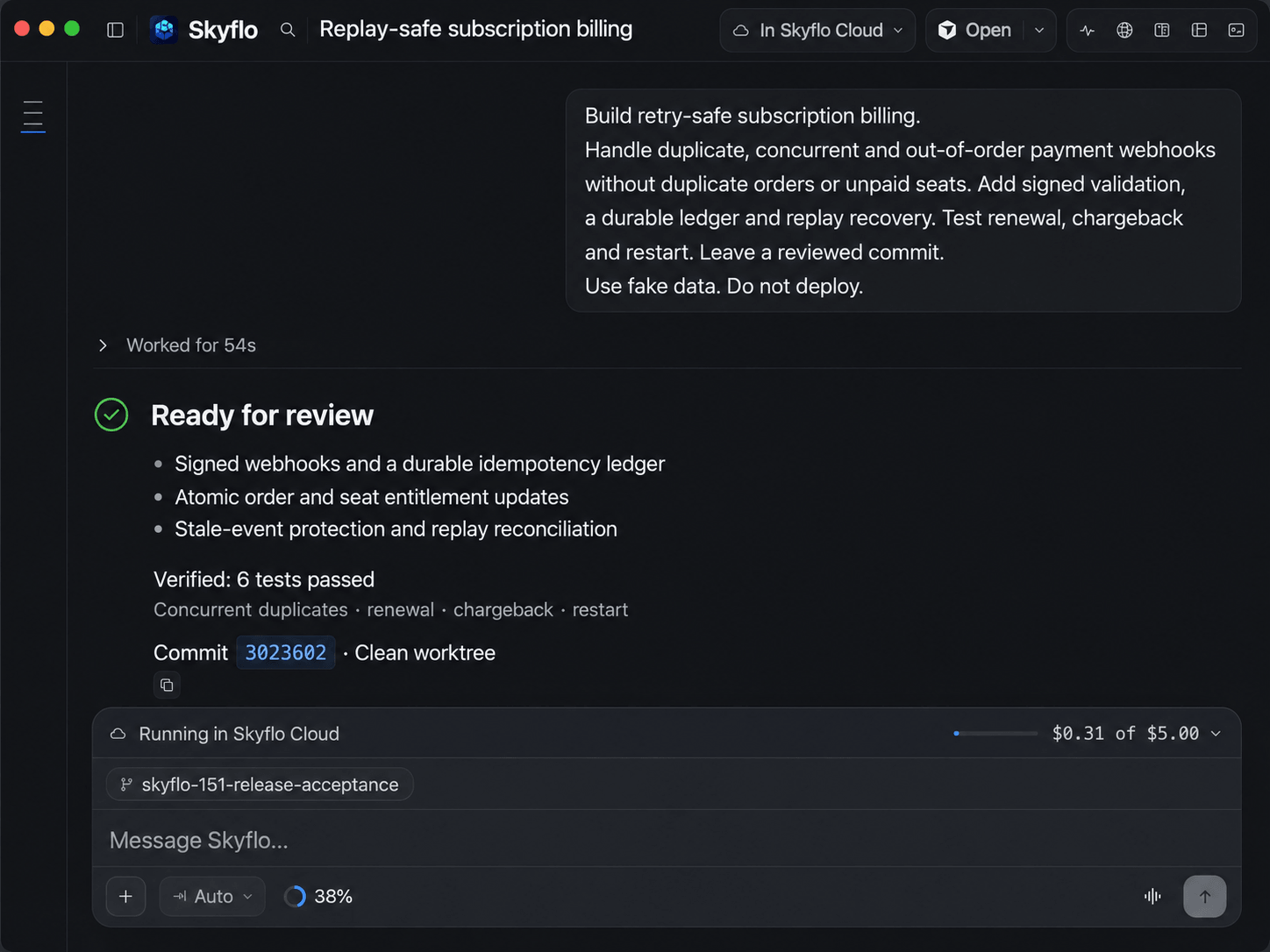This screenshot has width=1270, height=952.
Task: Open the In Skyflo Cloud dropdown
Action: (817, 30)
